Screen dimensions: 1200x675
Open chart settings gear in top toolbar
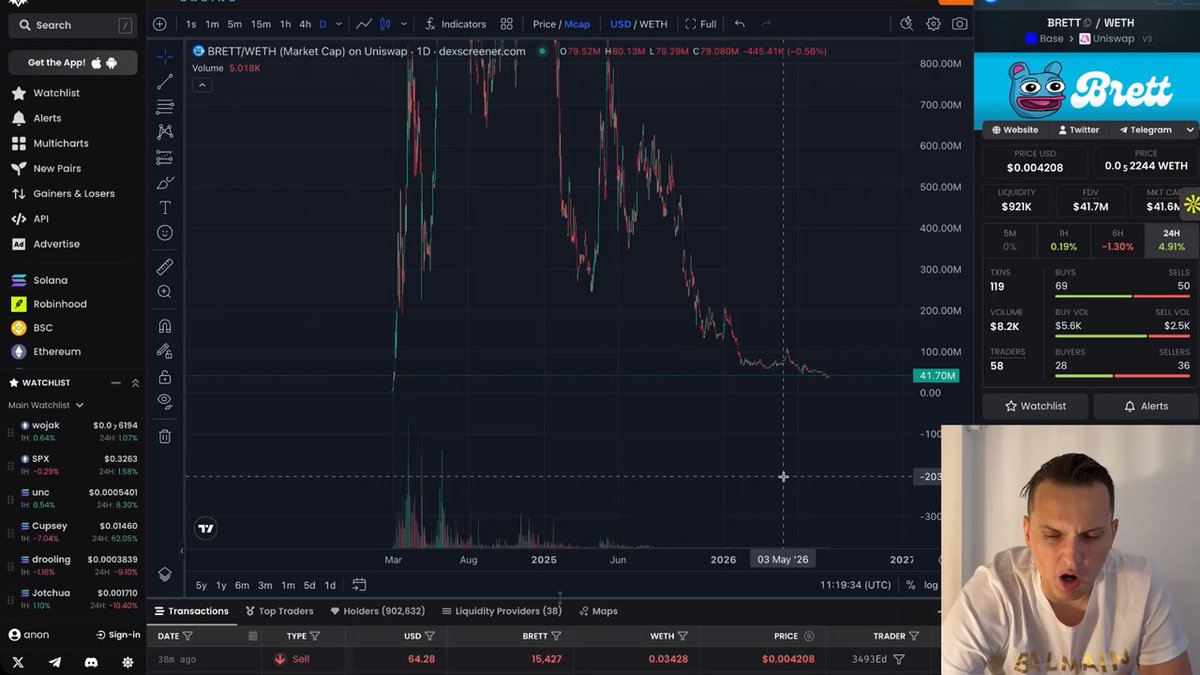933,24
